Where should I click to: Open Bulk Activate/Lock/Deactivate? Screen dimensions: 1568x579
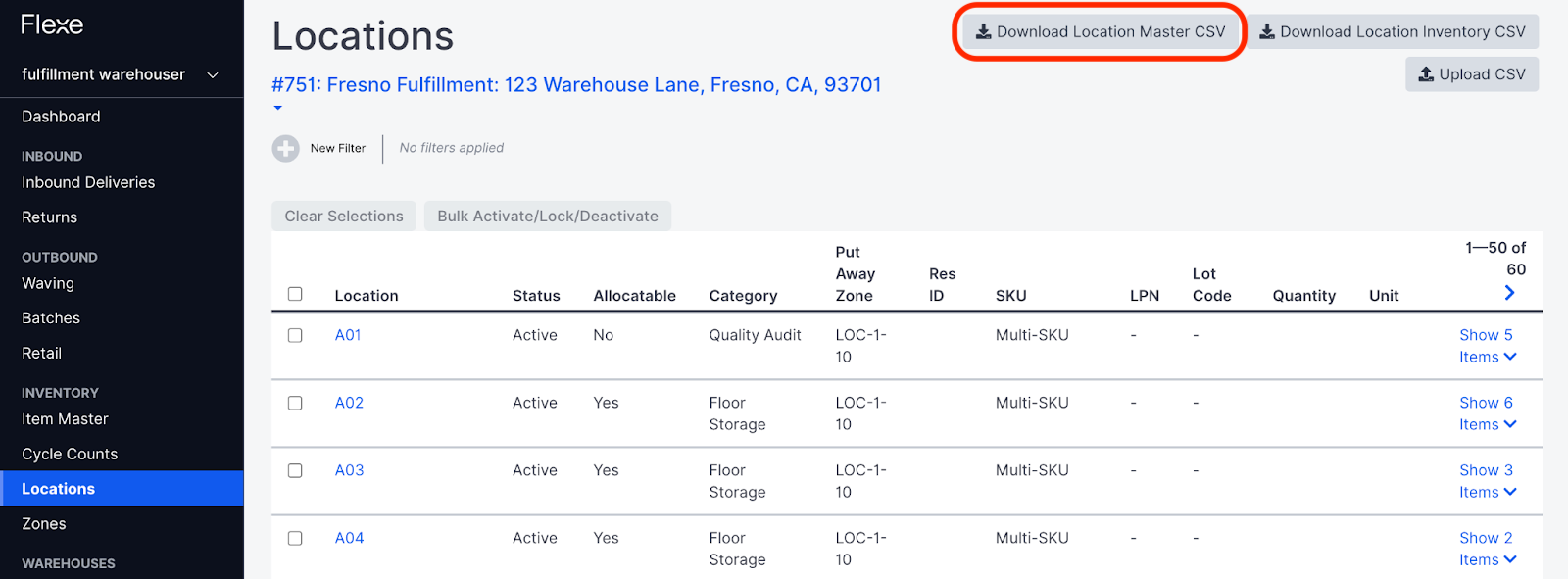coord(548,216)
